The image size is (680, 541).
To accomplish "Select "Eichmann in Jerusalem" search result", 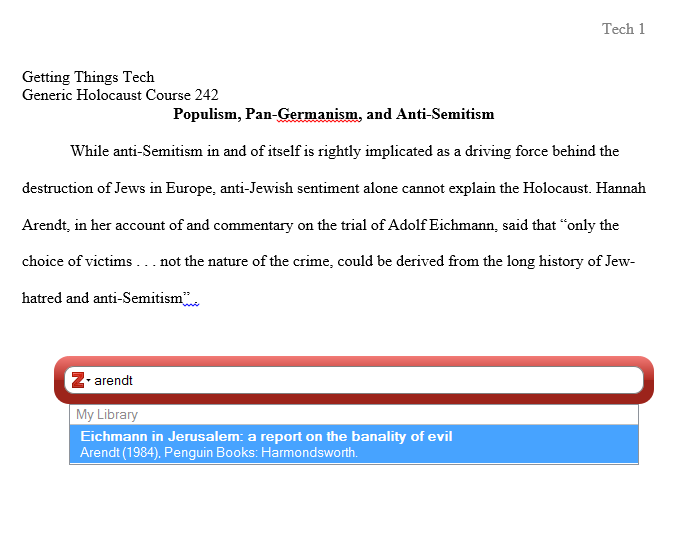I will 266,437.
